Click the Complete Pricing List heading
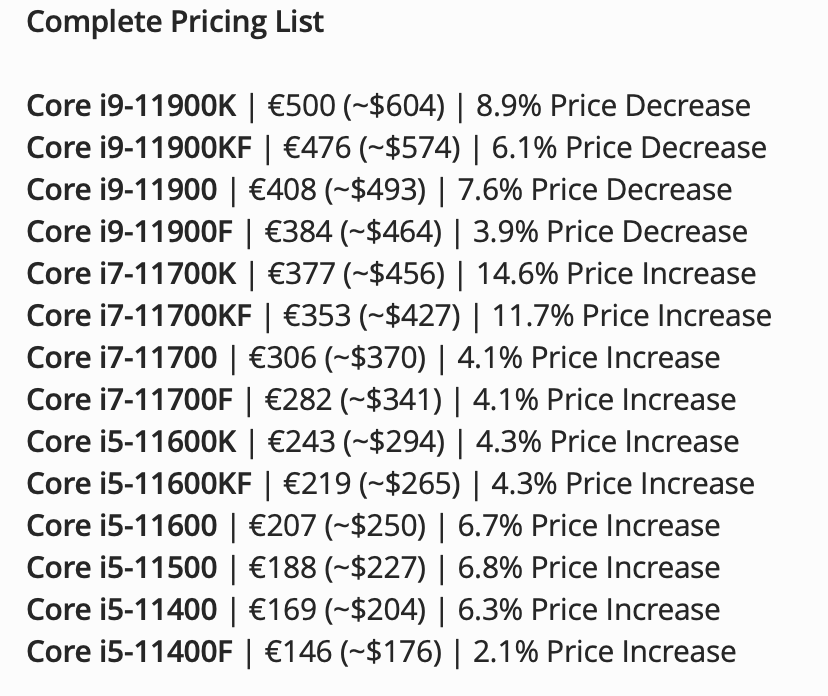Screen dimensions: 828x696 click(x=175, y=23)
